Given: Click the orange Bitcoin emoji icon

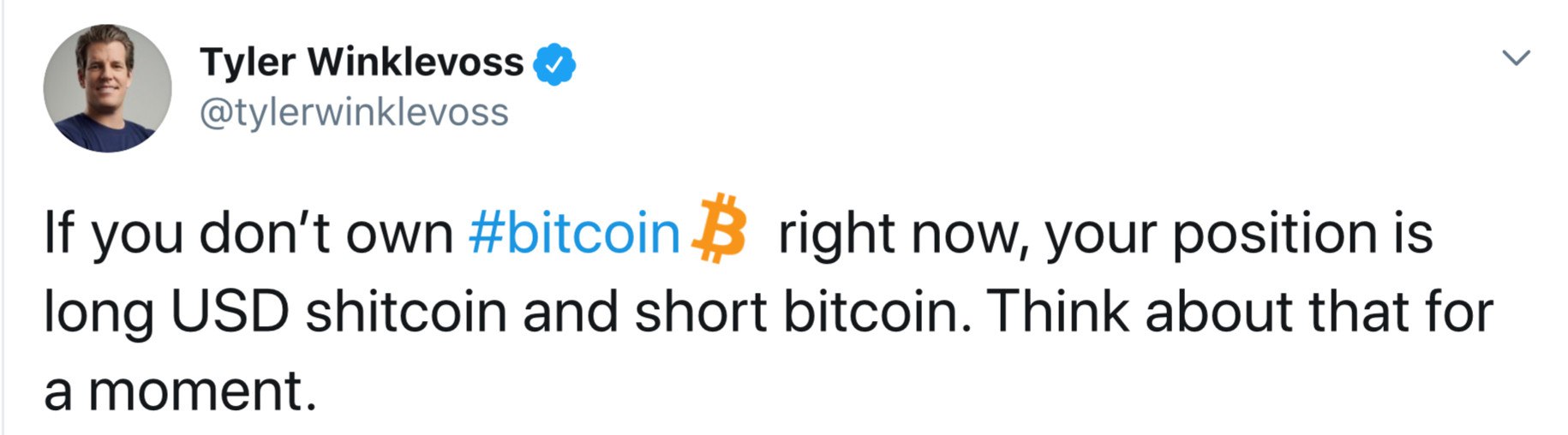Looking at the screenshot, I should click(720, 229).
